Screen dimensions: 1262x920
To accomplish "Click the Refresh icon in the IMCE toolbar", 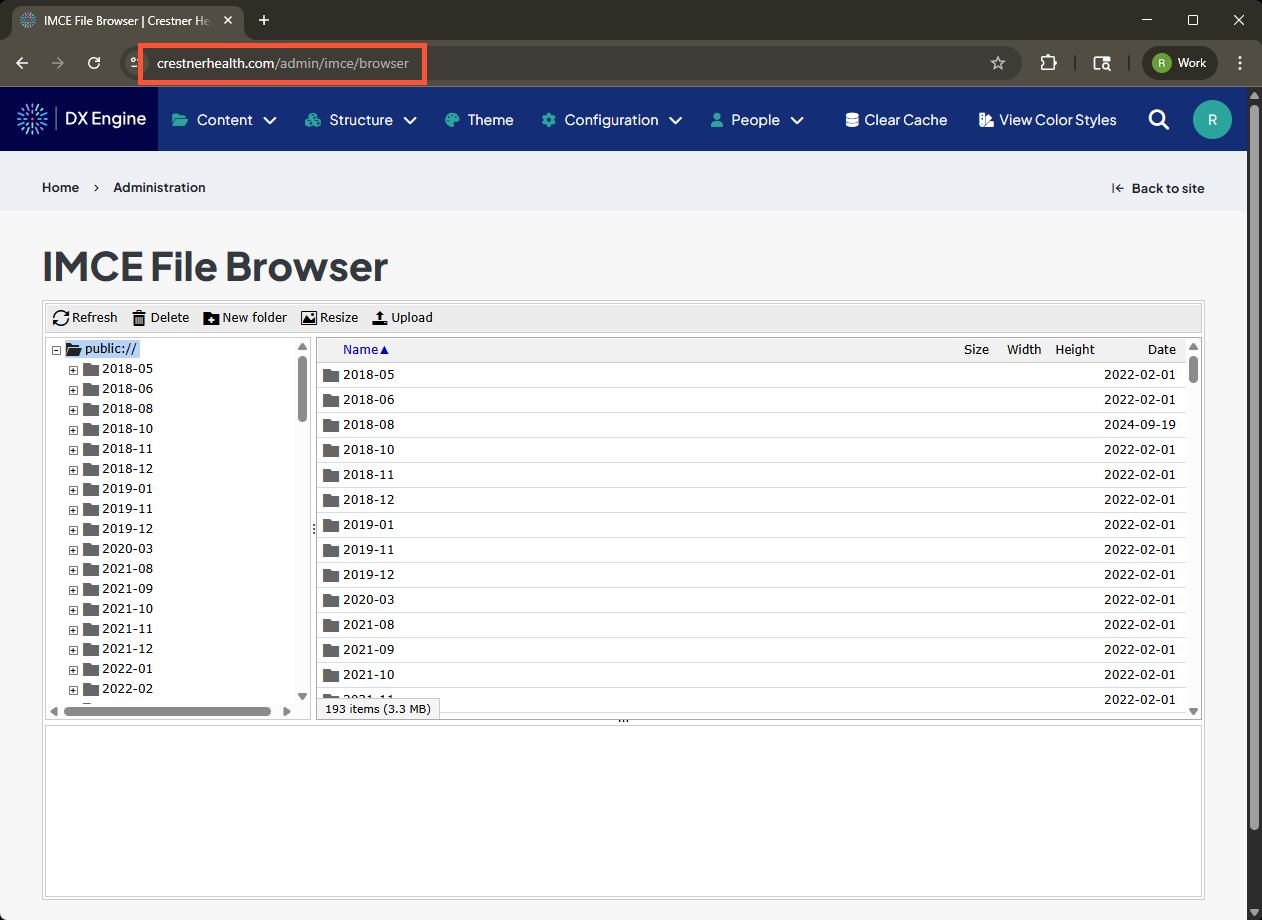I will (61, 317).
